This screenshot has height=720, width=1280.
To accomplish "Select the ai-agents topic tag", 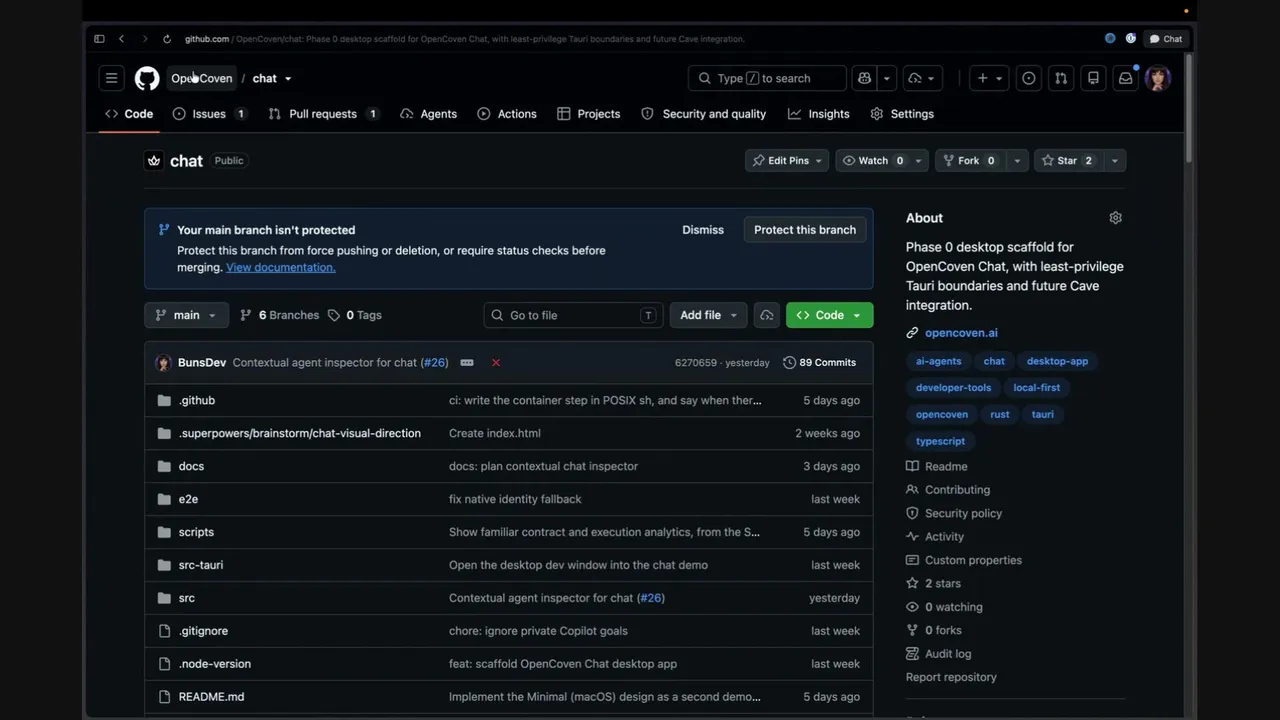I will [938, 361].
